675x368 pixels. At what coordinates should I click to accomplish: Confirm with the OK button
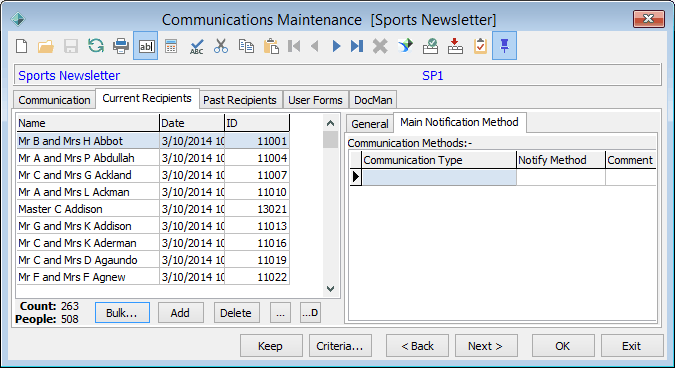pyautogui.click(x=563, y=346)
